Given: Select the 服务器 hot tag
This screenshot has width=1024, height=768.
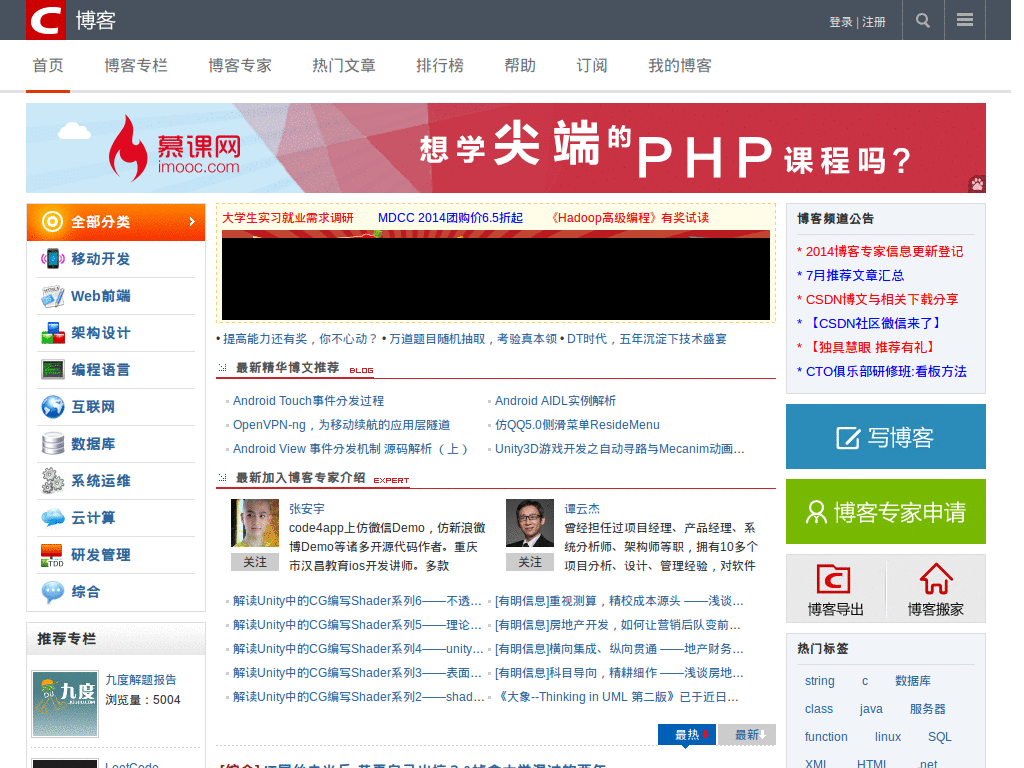Looking at the screenshot, I should point(927,709).
